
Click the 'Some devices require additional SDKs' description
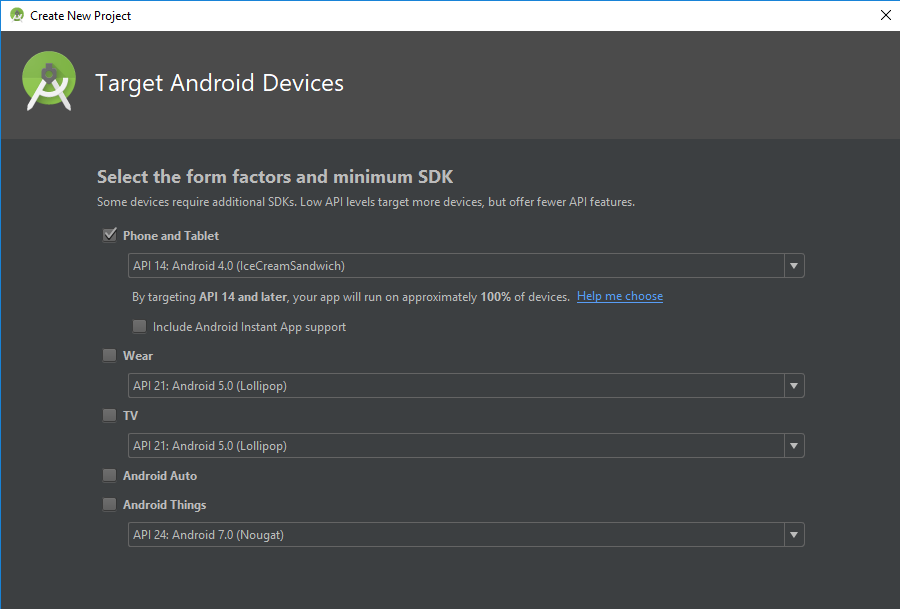point(366,202)
